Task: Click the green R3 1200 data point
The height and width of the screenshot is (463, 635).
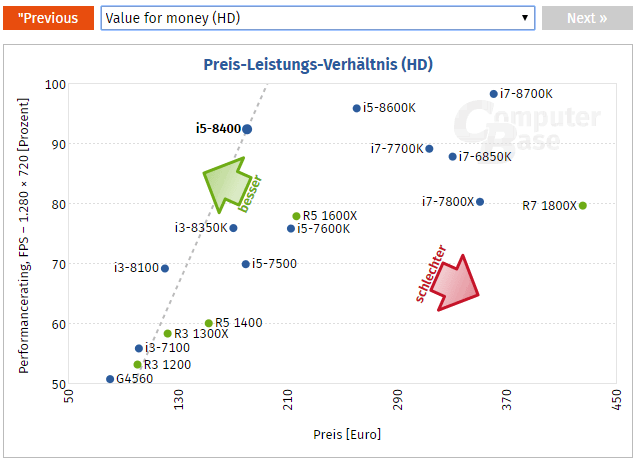Action: (x=138, y=365)
